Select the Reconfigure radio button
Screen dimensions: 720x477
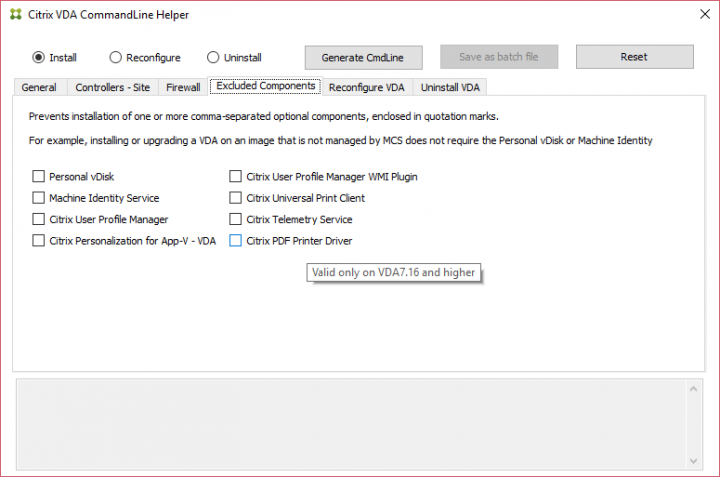115,57
